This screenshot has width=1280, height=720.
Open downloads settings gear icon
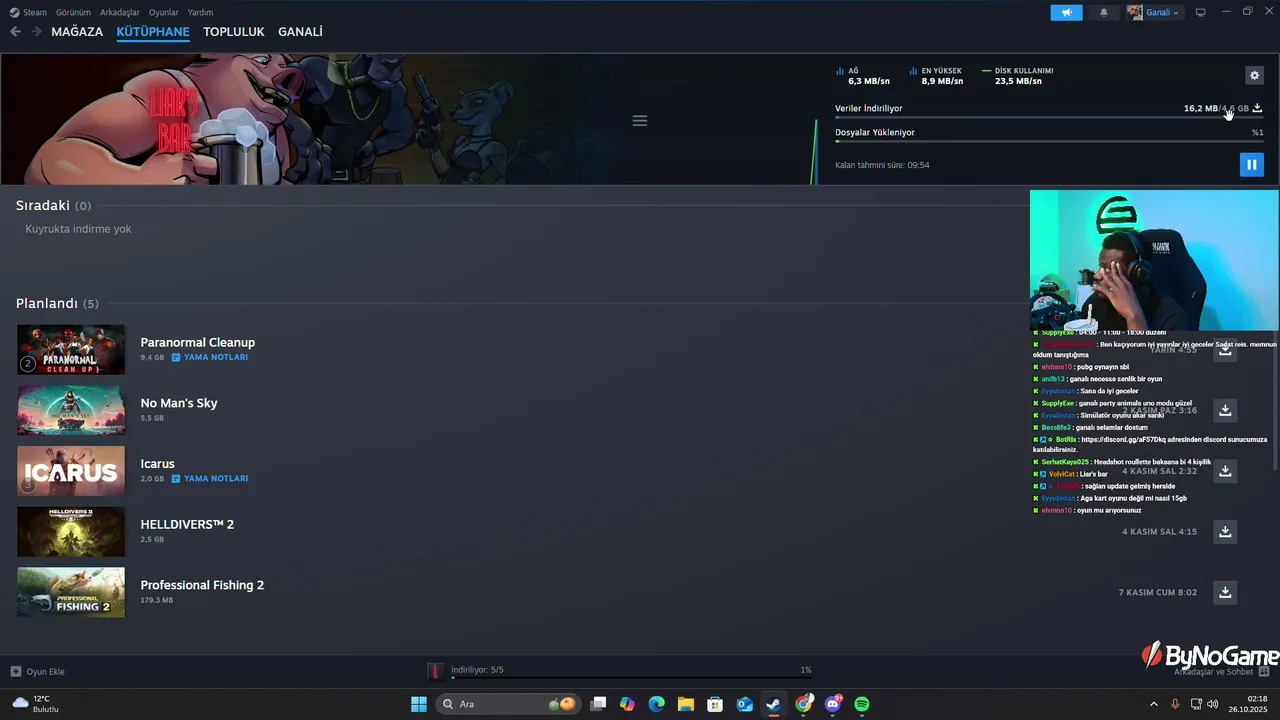[1254, 75]
